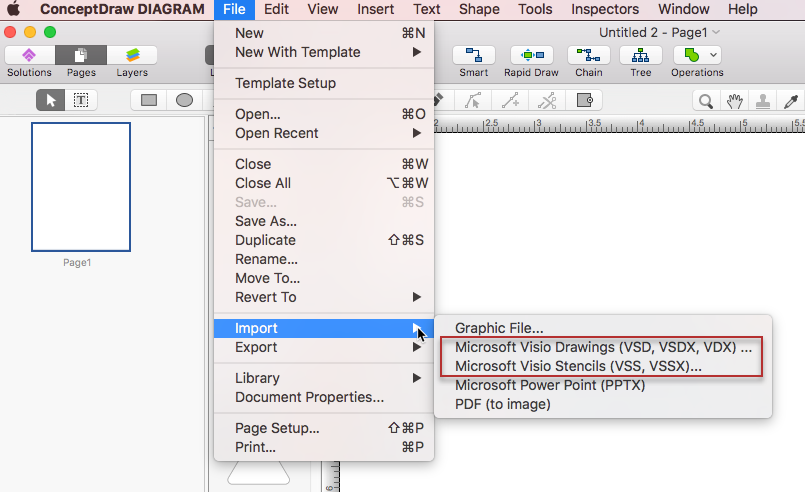The image size is (805, 492).
Task: Click the Chain connection icon
Action: click(x=588, y=55)
